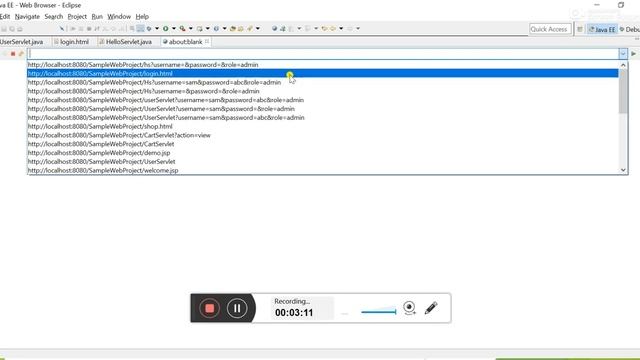Select the highlighted login.html URL entry
Image resolution: width=640 pixels, height=360 pixels.
tap(323, 73)
